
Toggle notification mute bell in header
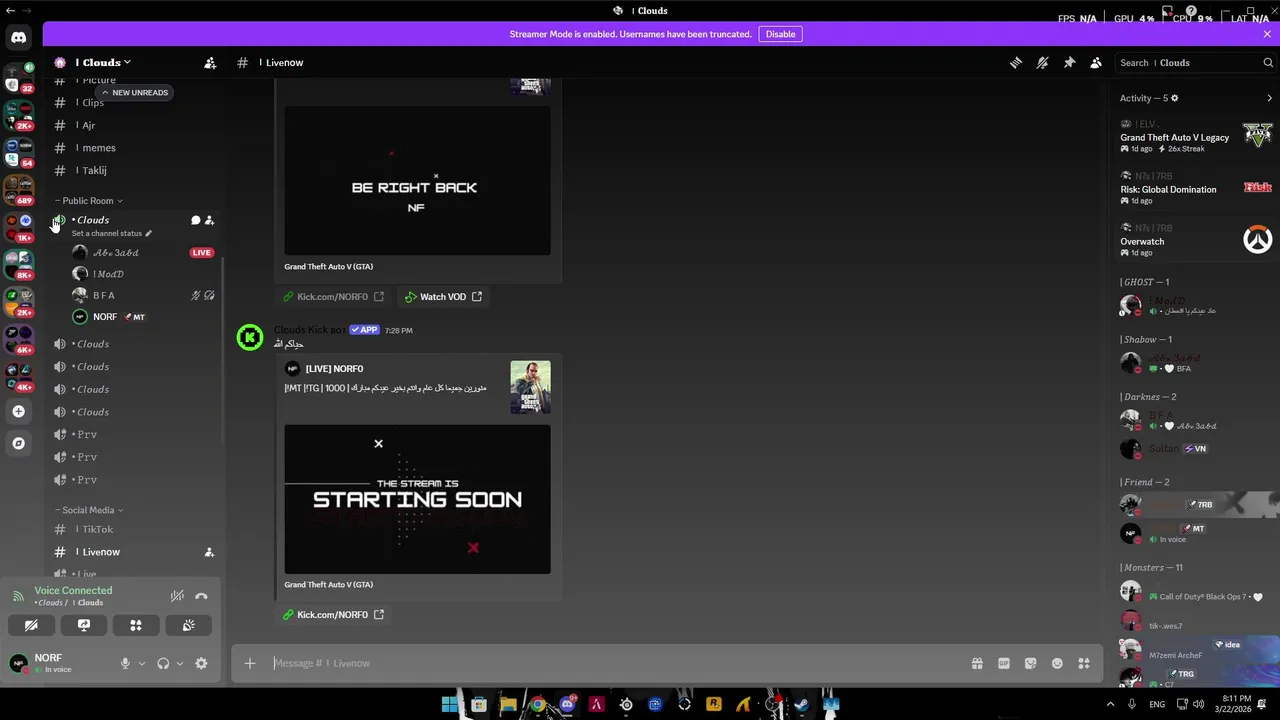point(1042,62)
